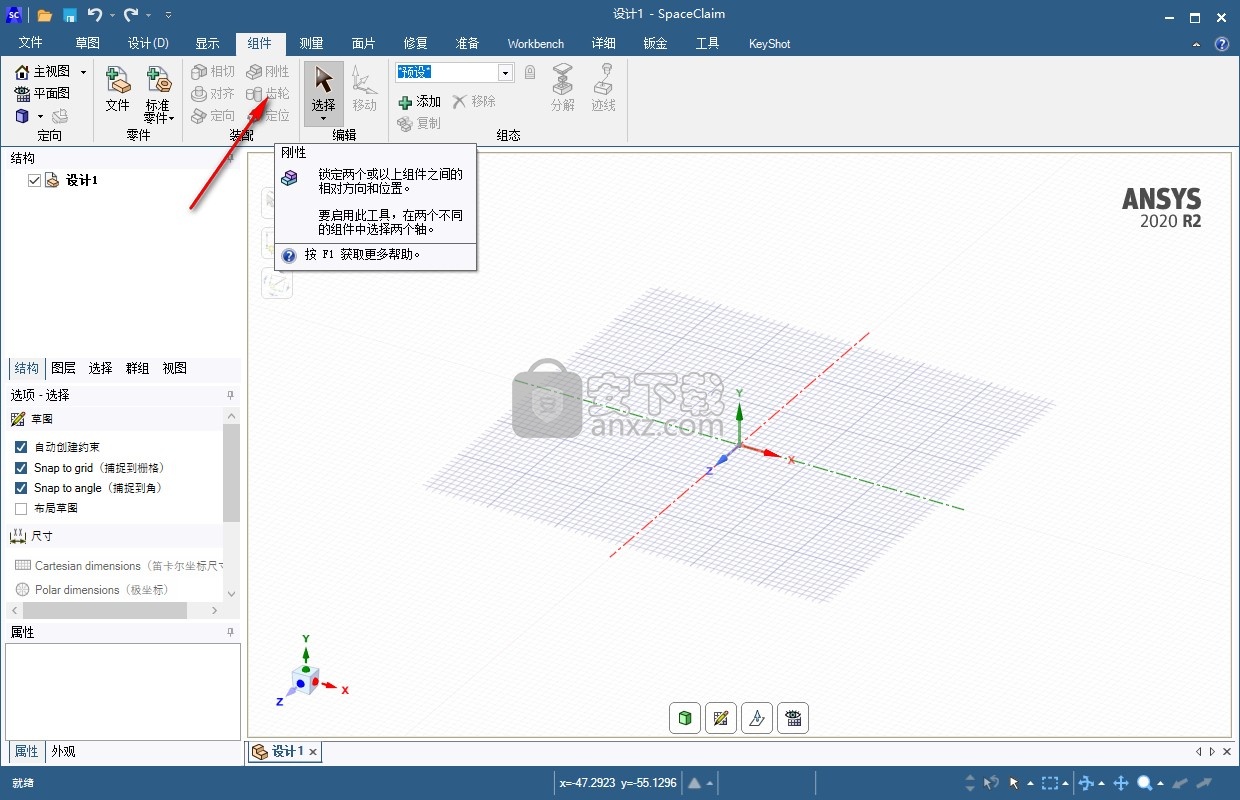Click the 分解 explode tool
This screenshot has height=800, width=1240.
(563, 88)
